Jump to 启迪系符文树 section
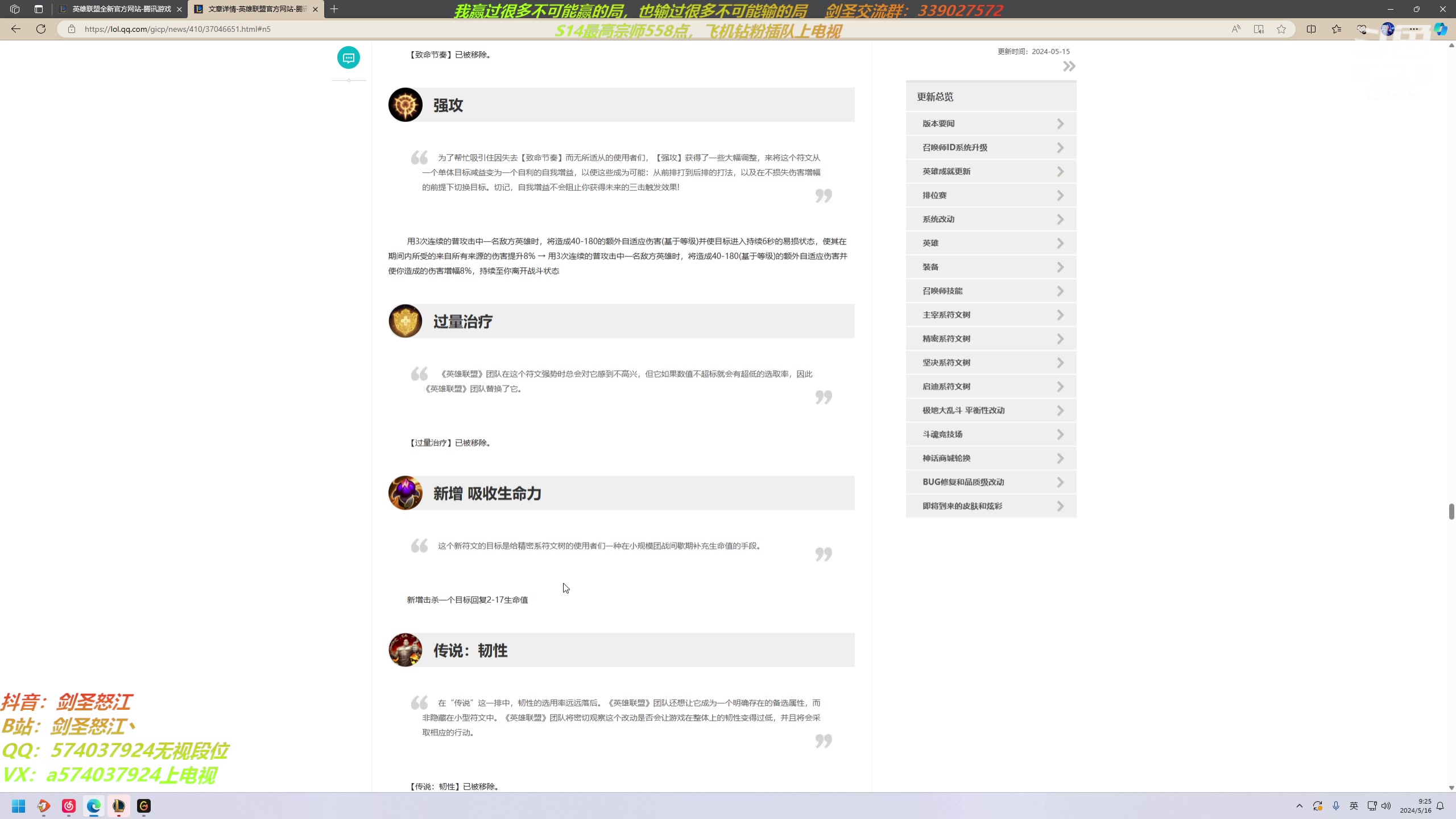The height and width of the screenshot is (819, 1456). coord(991,386)
